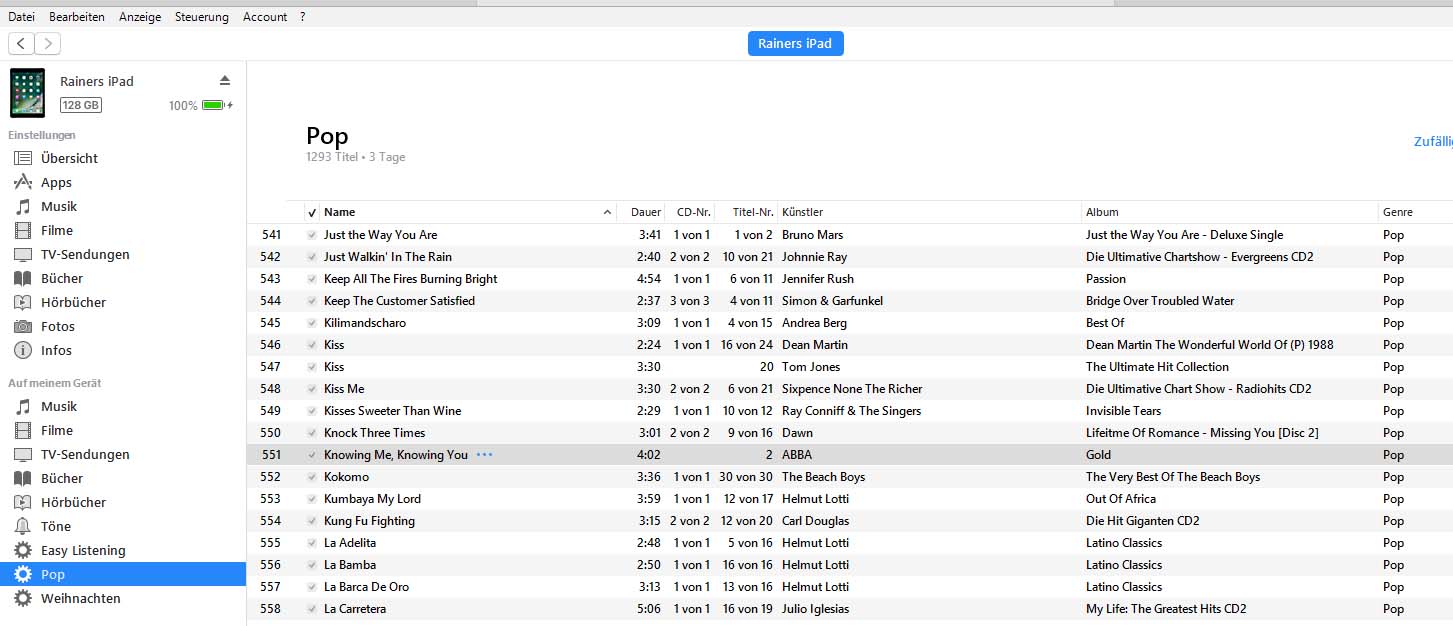Select song Kumbaya My Lord

coord(372,499)
